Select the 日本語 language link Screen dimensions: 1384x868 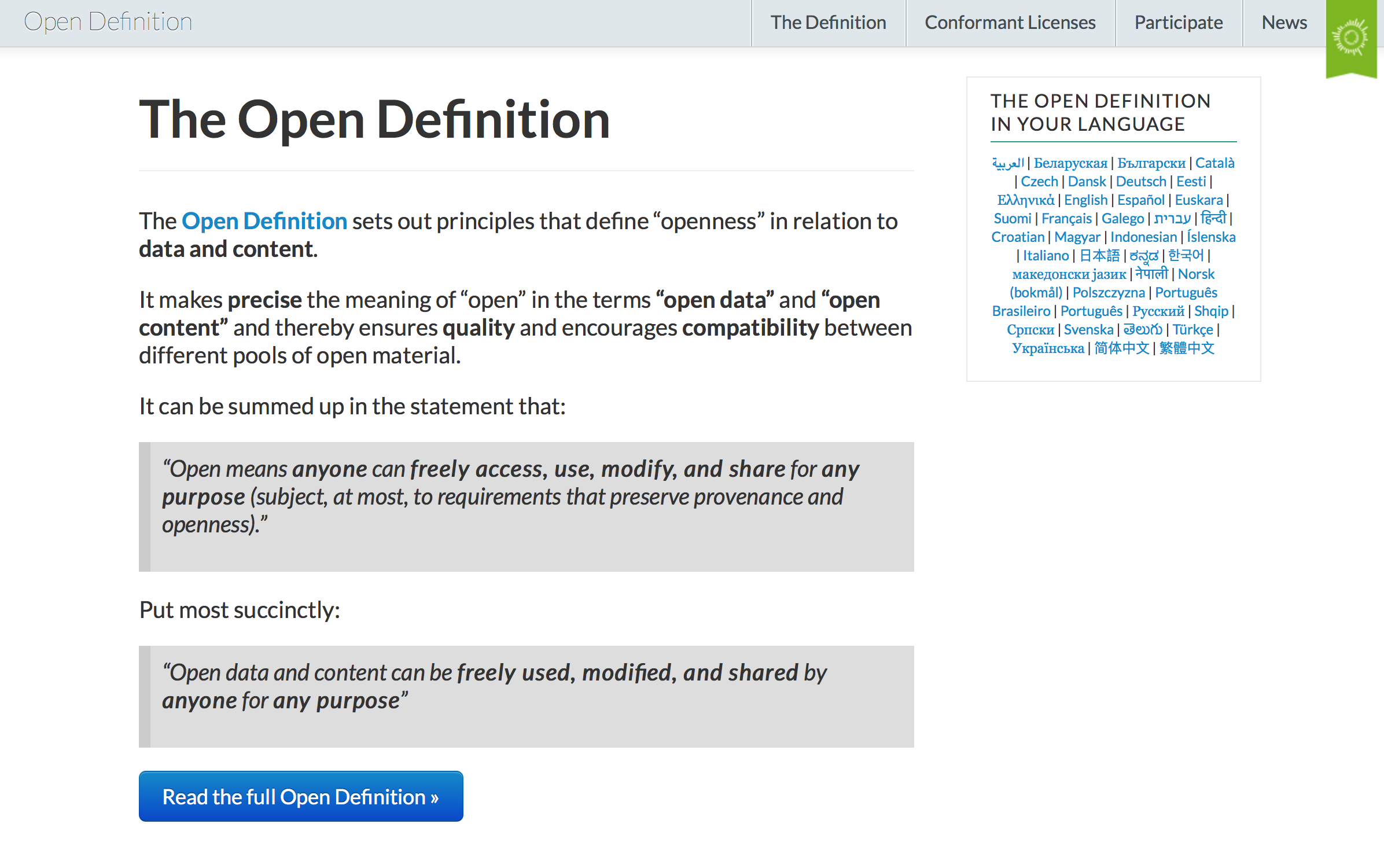pyautogui.click(x=1100, y=255)
